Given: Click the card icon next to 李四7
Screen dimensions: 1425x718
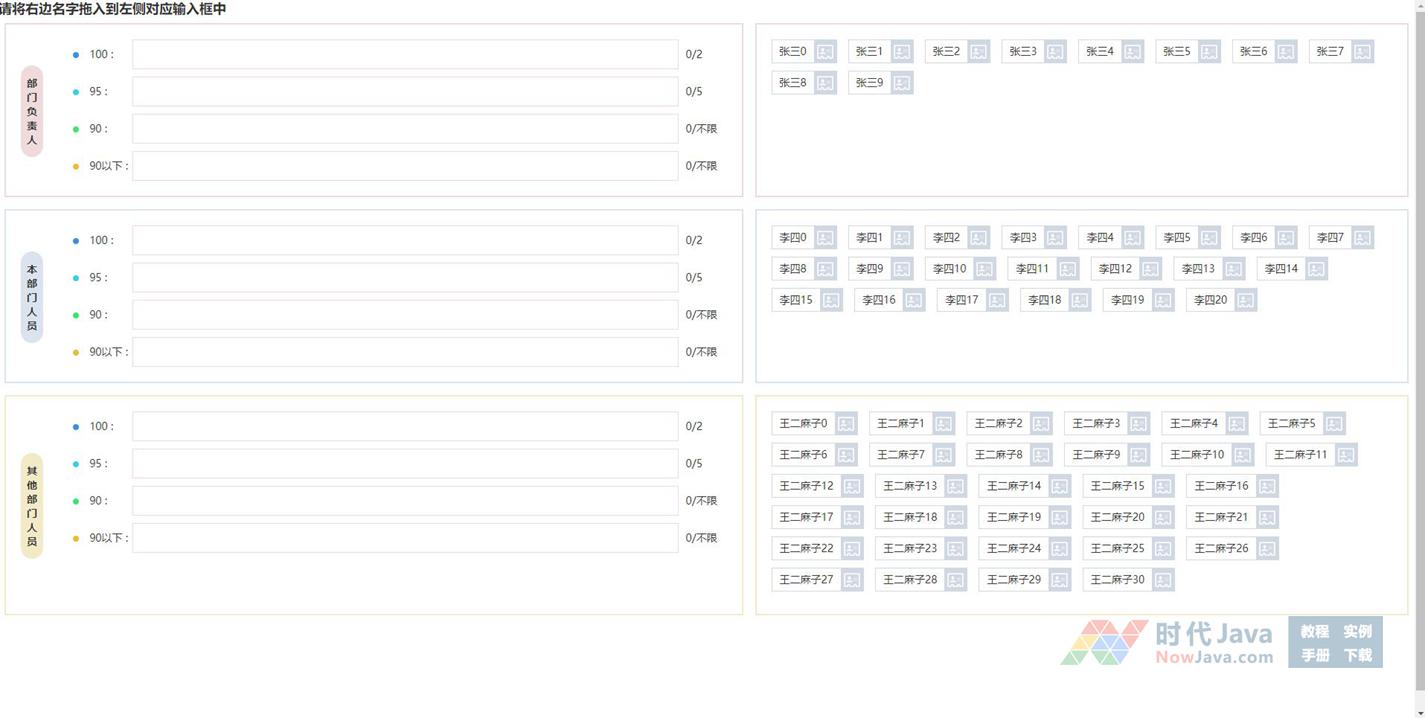Looking at the screenshot, I should [x=1362, y=238].
